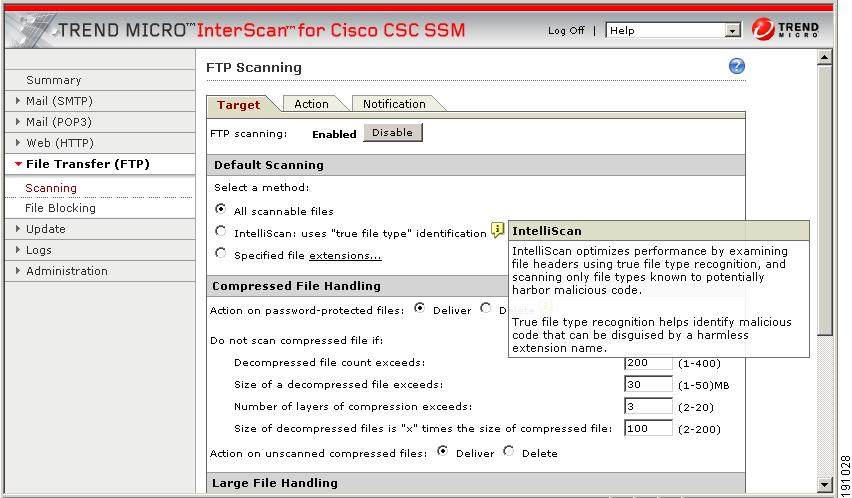Click the decompressed file size field
The height and width of the screenshot is (498, 852).
648,384
